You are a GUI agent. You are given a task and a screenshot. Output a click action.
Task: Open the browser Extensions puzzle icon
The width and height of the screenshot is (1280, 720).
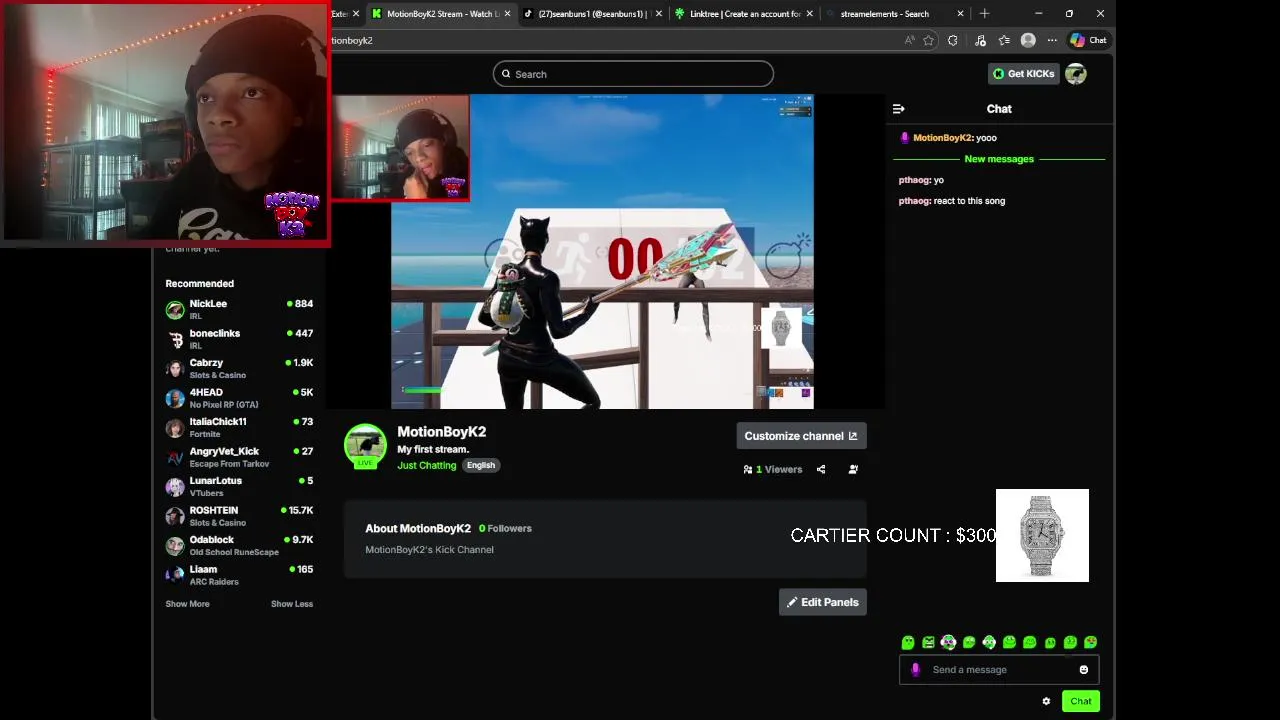[953, 40]
